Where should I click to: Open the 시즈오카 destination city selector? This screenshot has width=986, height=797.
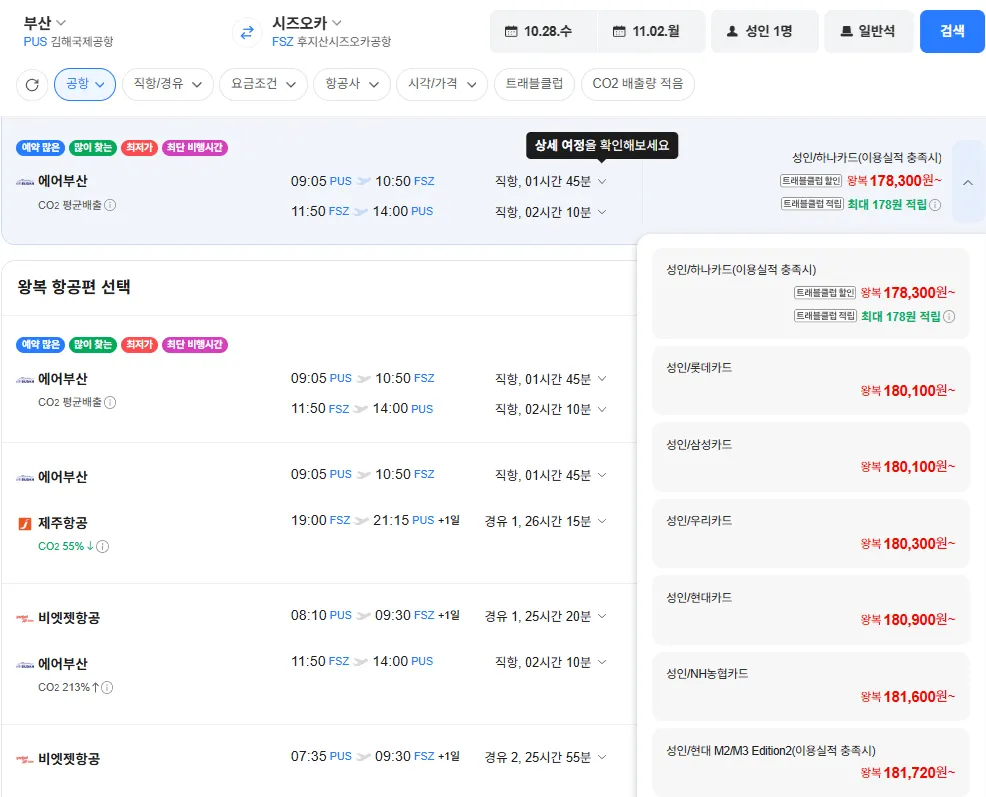pyautogui.click(x=307, y=23)
